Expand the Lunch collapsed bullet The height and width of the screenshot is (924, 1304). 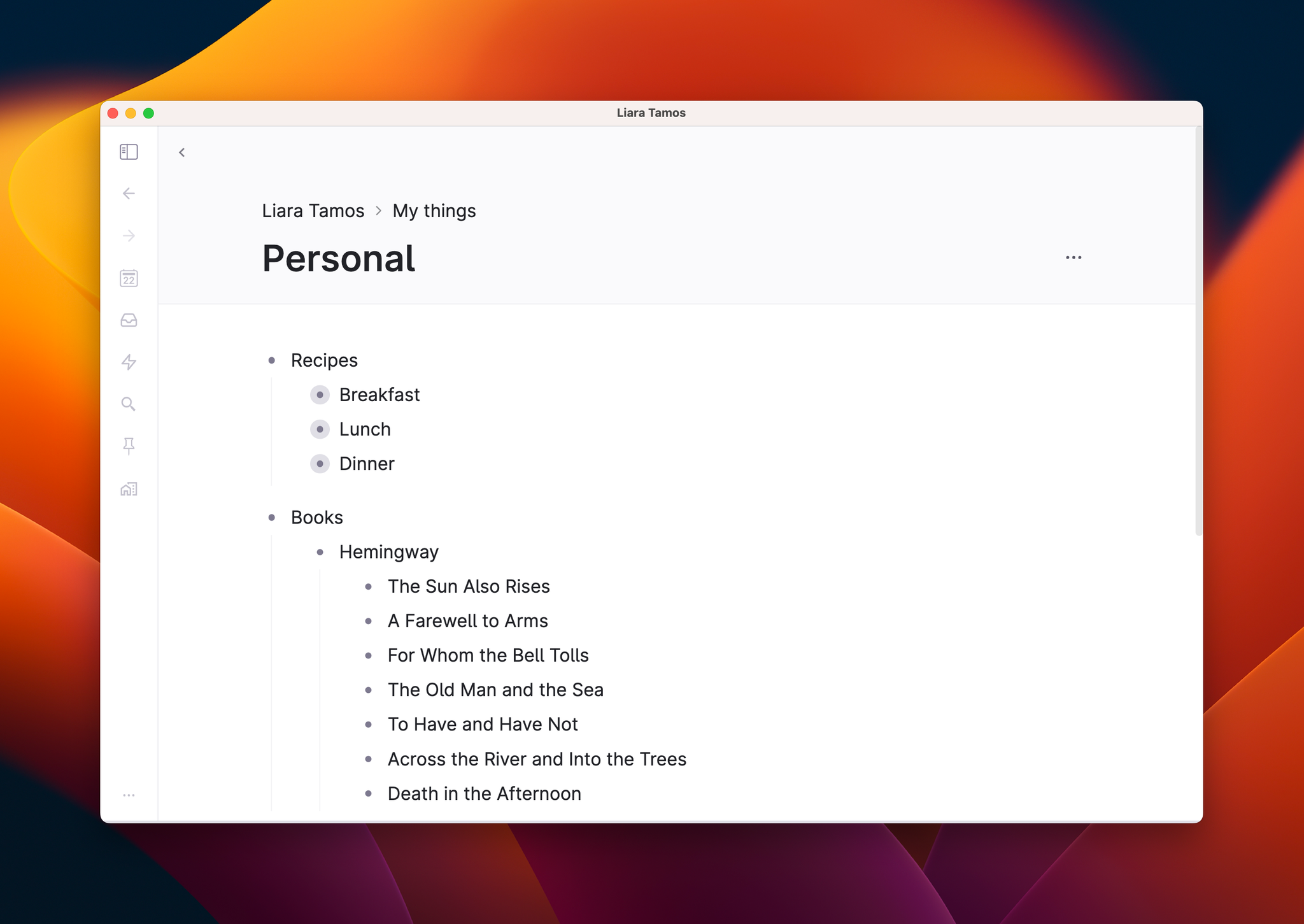(x=320, y=429)
